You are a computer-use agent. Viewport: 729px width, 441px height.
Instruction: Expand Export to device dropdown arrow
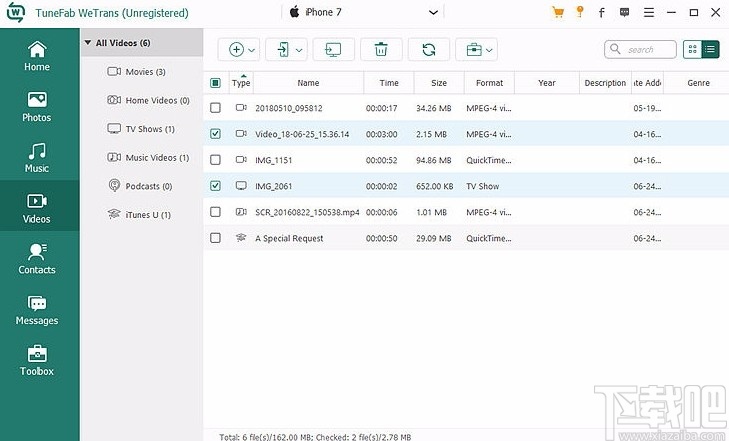(299, 50)
